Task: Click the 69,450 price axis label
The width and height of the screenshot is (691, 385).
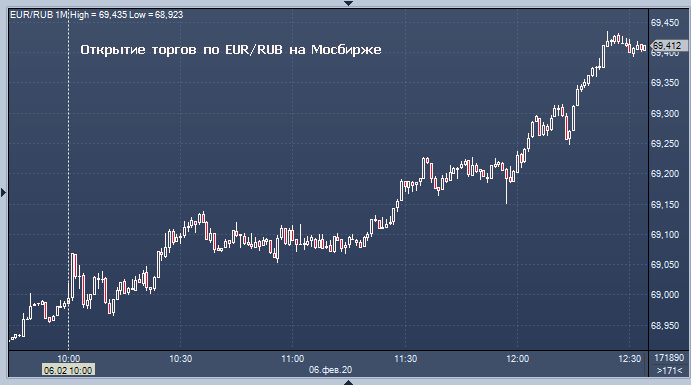Action: (665, 22)
